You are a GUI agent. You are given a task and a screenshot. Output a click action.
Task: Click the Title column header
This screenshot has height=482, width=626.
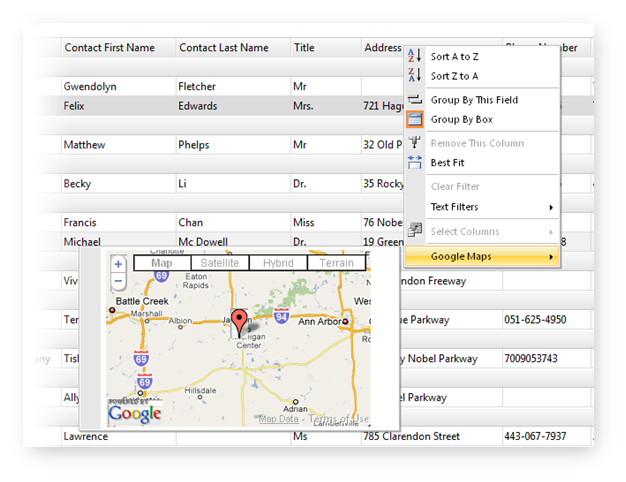[326, 48]
